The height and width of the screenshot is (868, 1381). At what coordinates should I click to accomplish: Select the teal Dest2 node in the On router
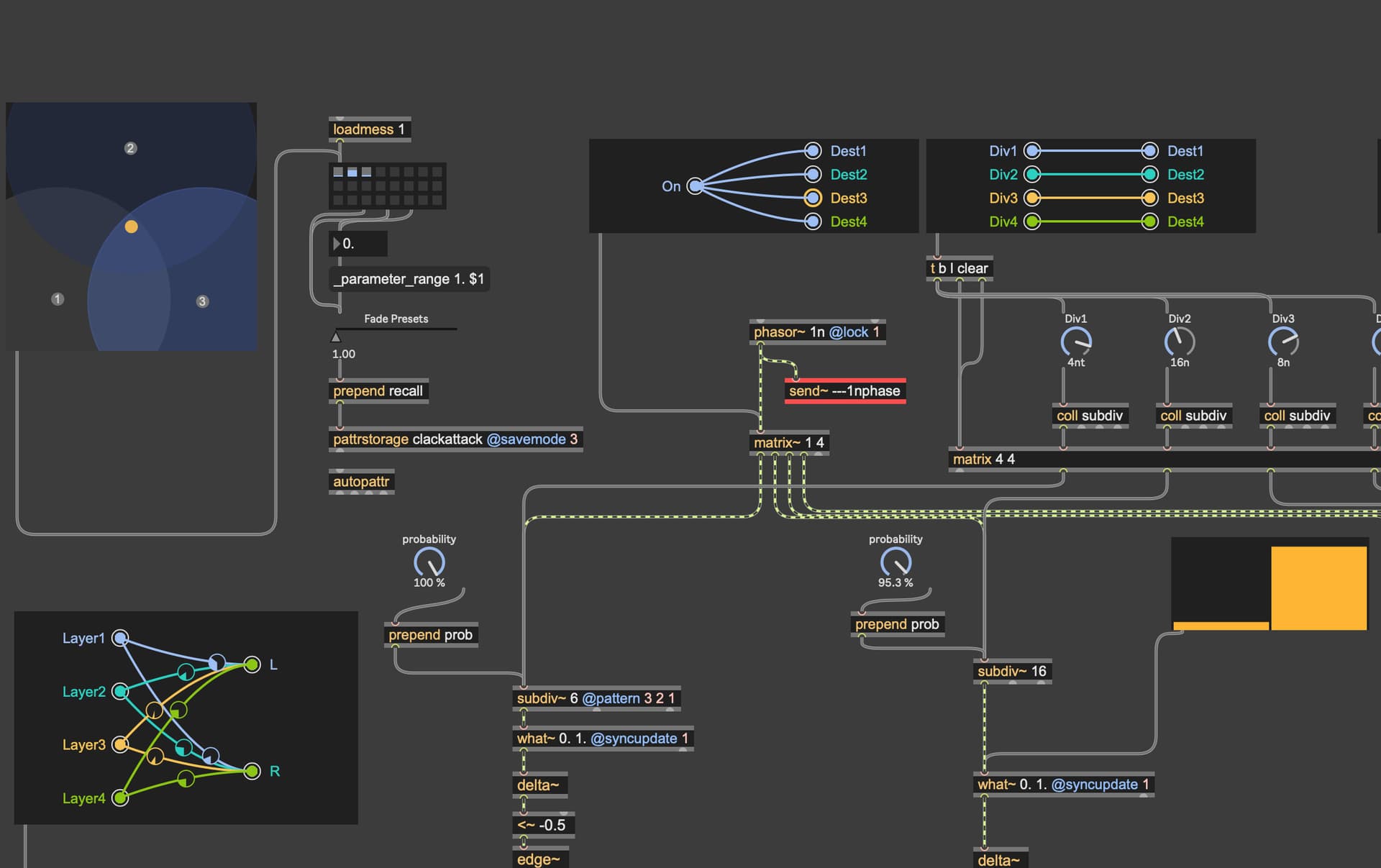pyautogui.click(x=813, y=174)
